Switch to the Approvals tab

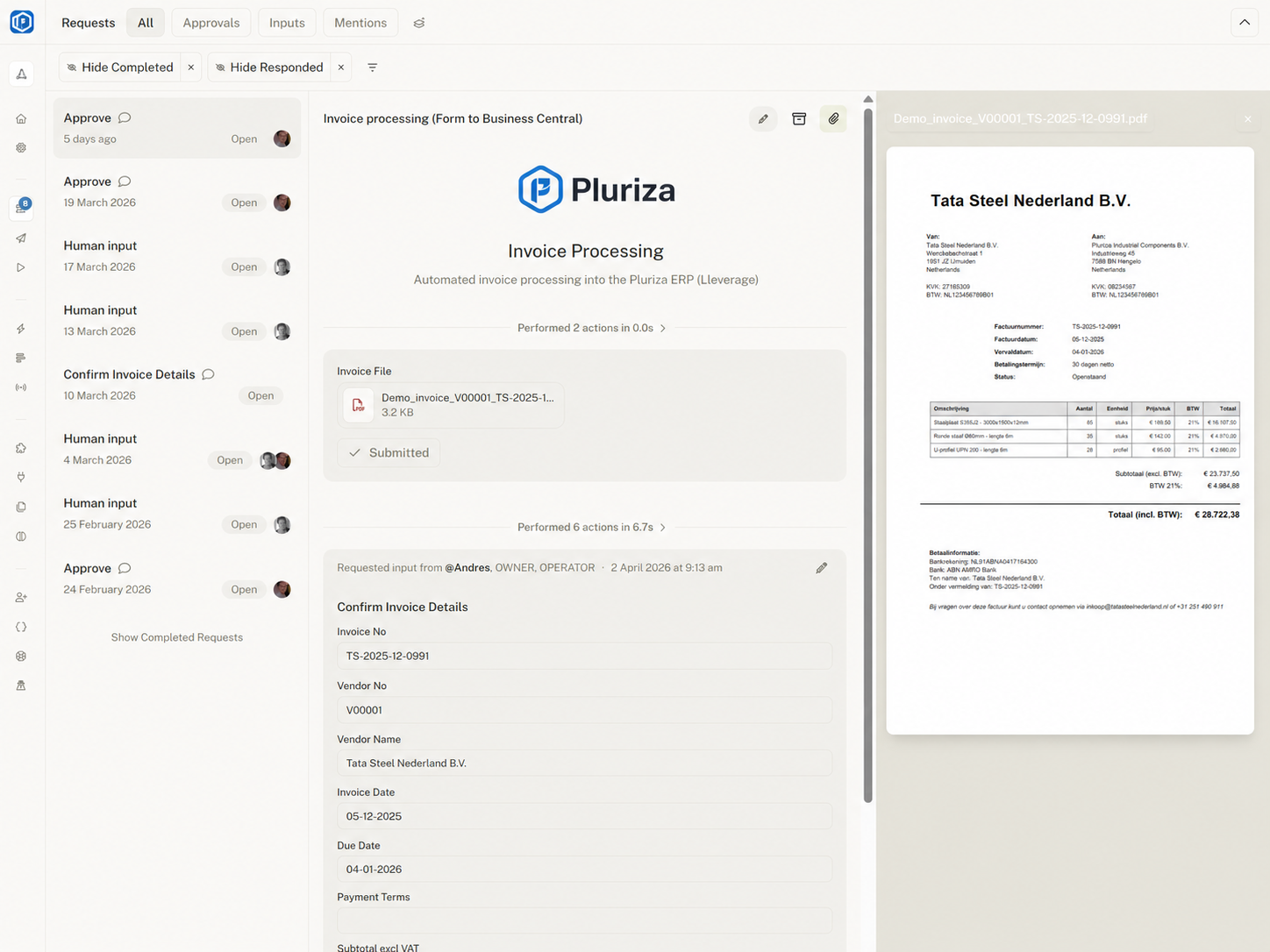(x=211, y=23)
